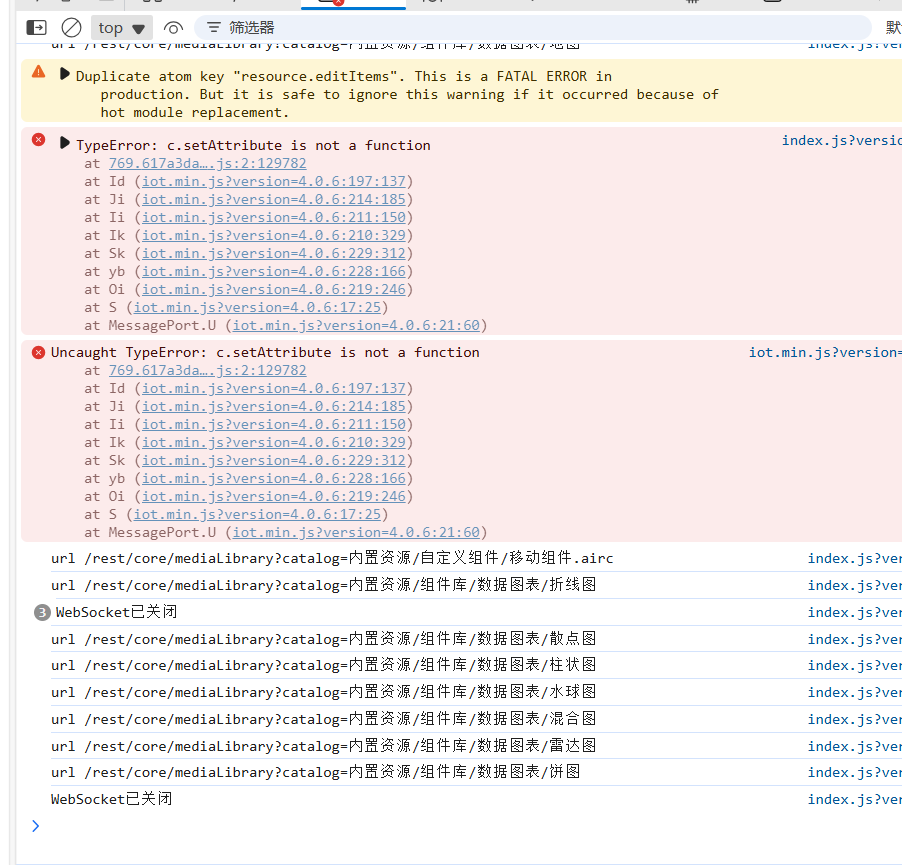The width and height of the screenshot is (902, 865).
Task: Select log line ending 数据图表/饼图
Action: (x=315, y=772)
